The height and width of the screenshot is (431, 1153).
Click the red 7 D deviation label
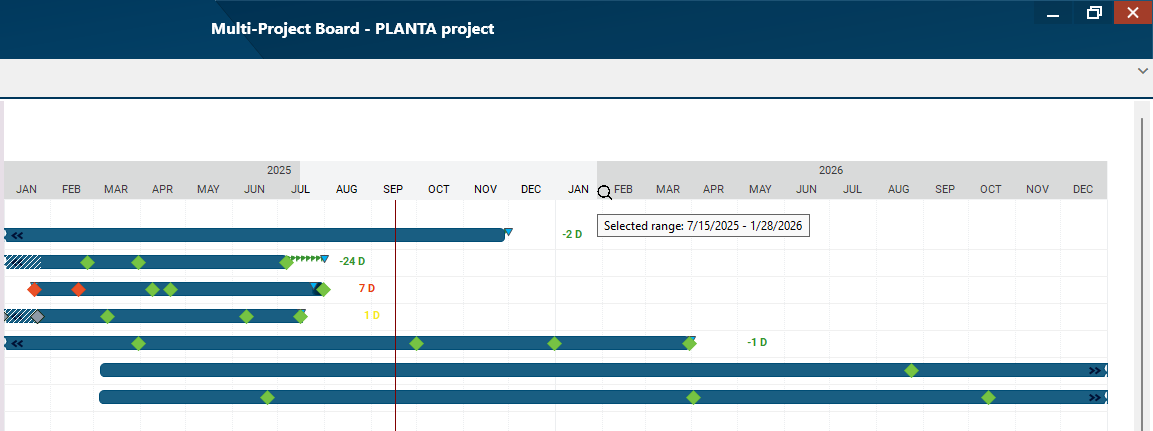tap(366, 289)
